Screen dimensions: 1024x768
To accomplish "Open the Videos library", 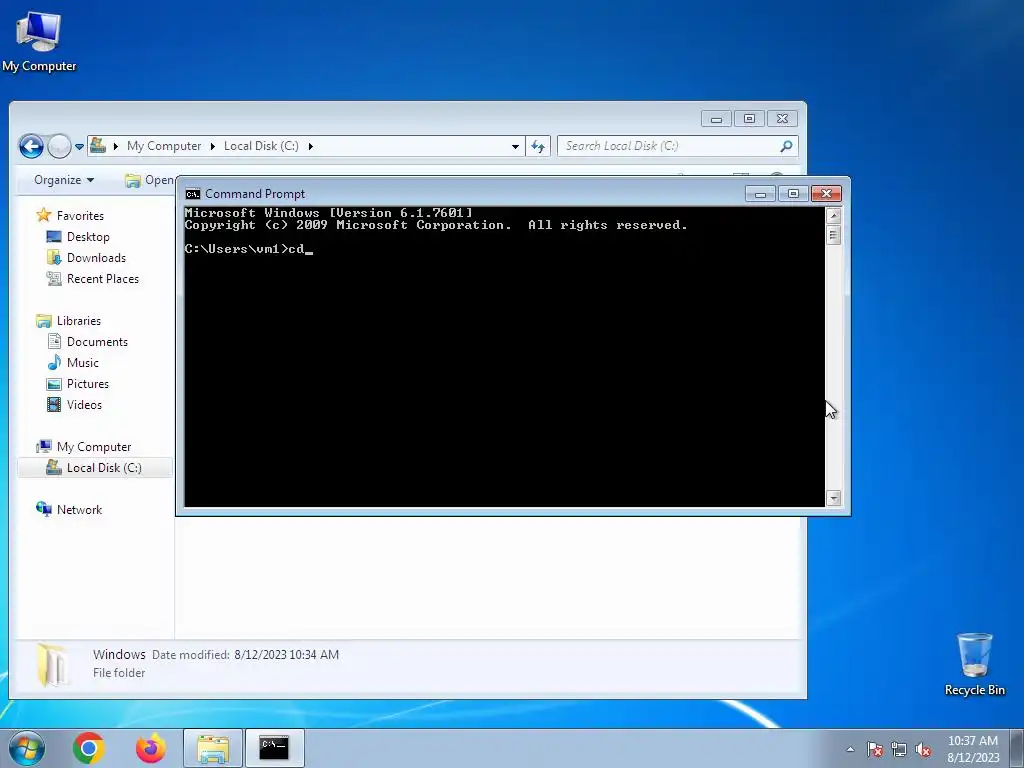I will tap(84, 404).
